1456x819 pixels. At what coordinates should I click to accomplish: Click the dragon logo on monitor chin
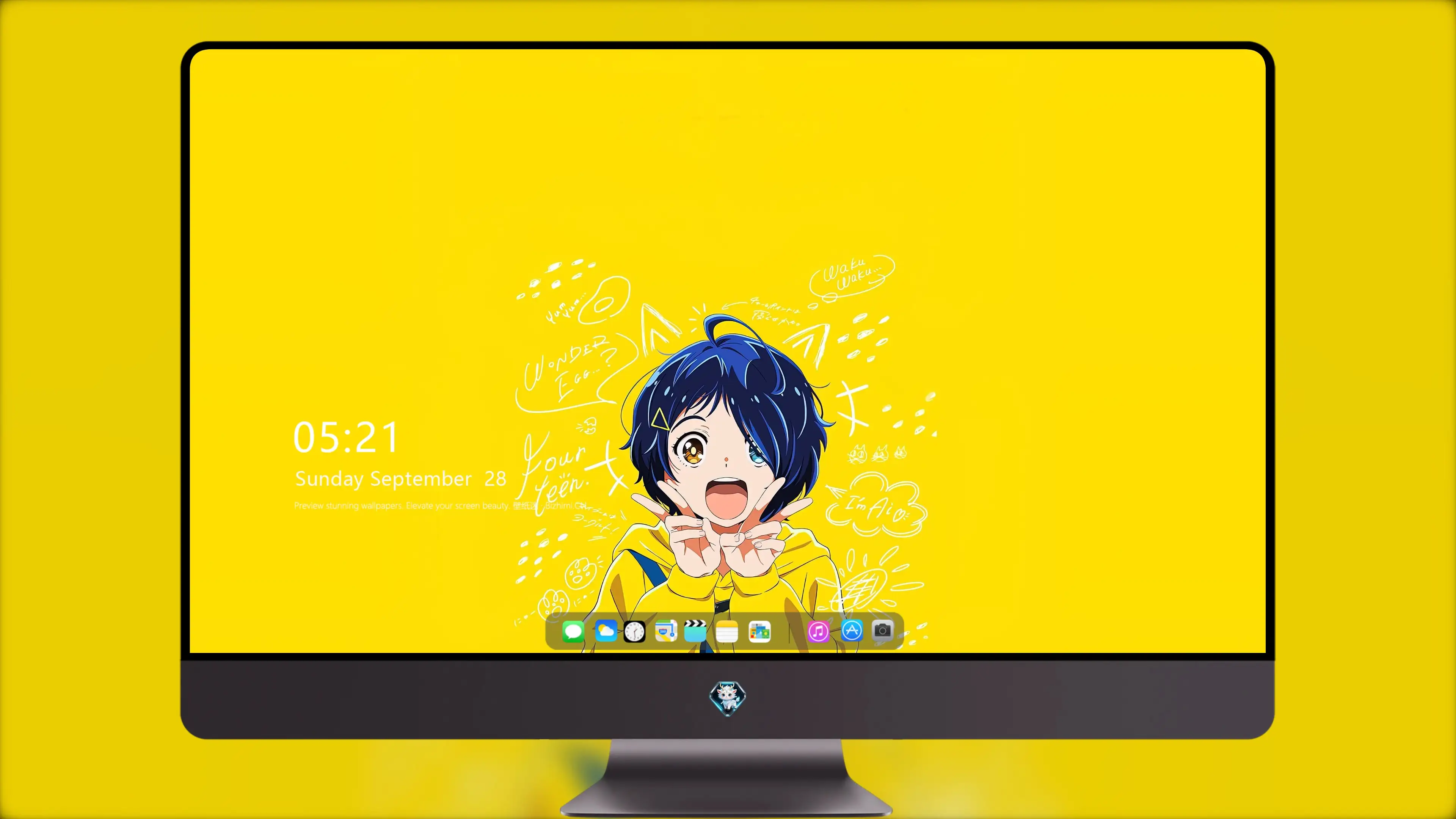pos(728,698)
